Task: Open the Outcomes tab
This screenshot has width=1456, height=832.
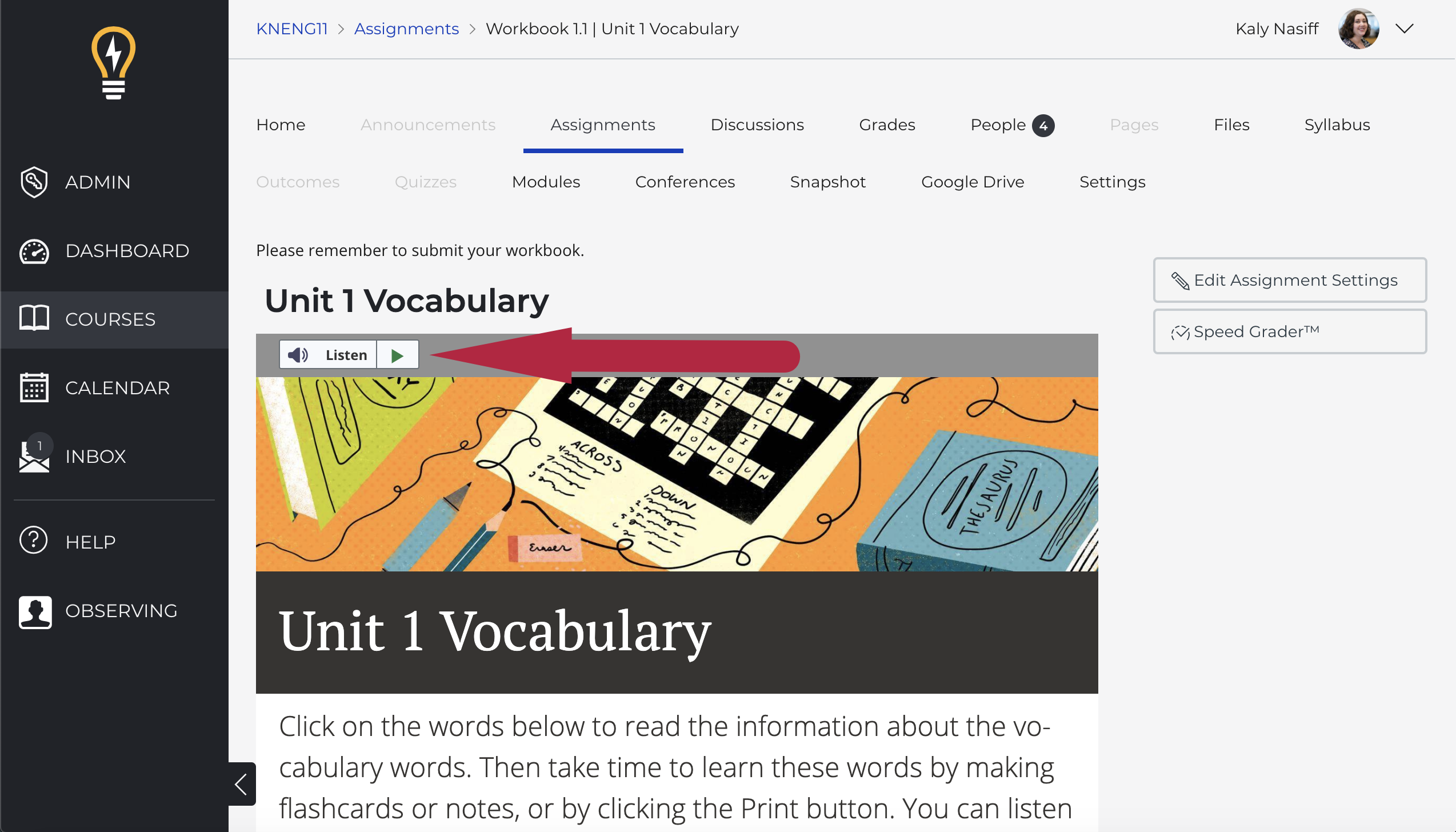Action: point(298,182)
